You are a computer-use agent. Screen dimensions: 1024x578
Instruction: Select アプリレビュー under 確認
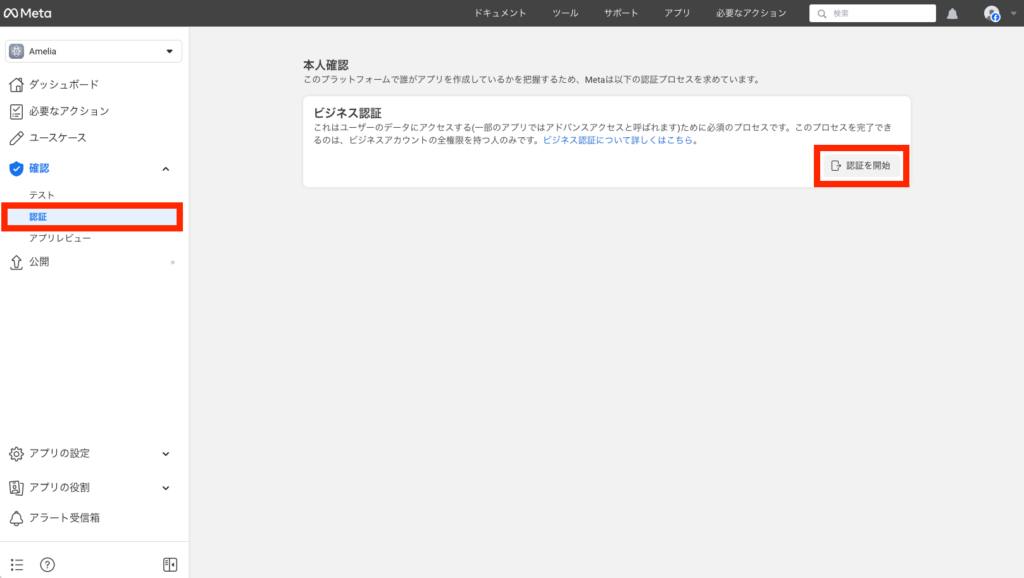pos(60,238)
